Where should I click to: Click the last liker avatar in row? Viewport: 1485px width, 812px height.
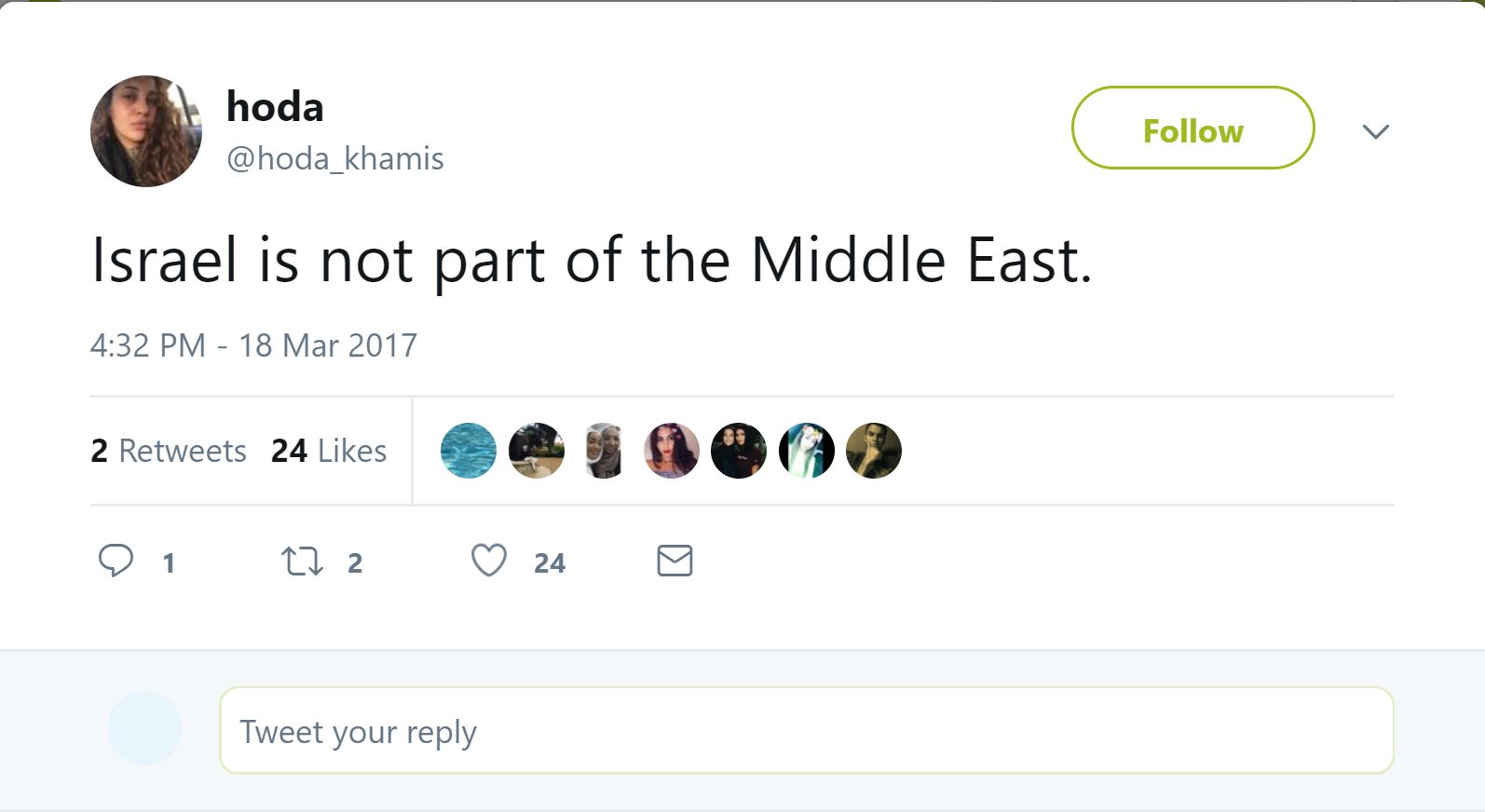click(x=874, y=451)
